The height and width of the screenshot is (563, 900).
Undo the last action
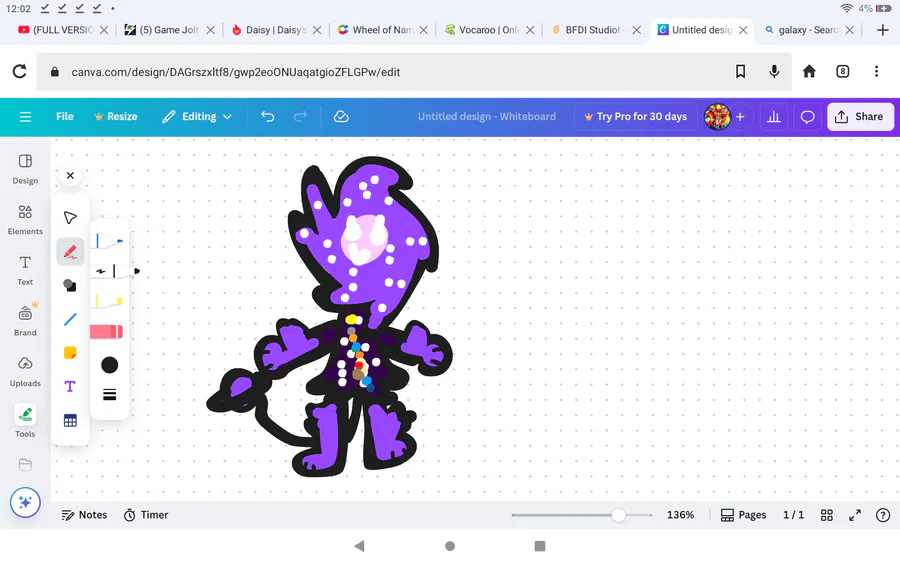tap(267, 117)
